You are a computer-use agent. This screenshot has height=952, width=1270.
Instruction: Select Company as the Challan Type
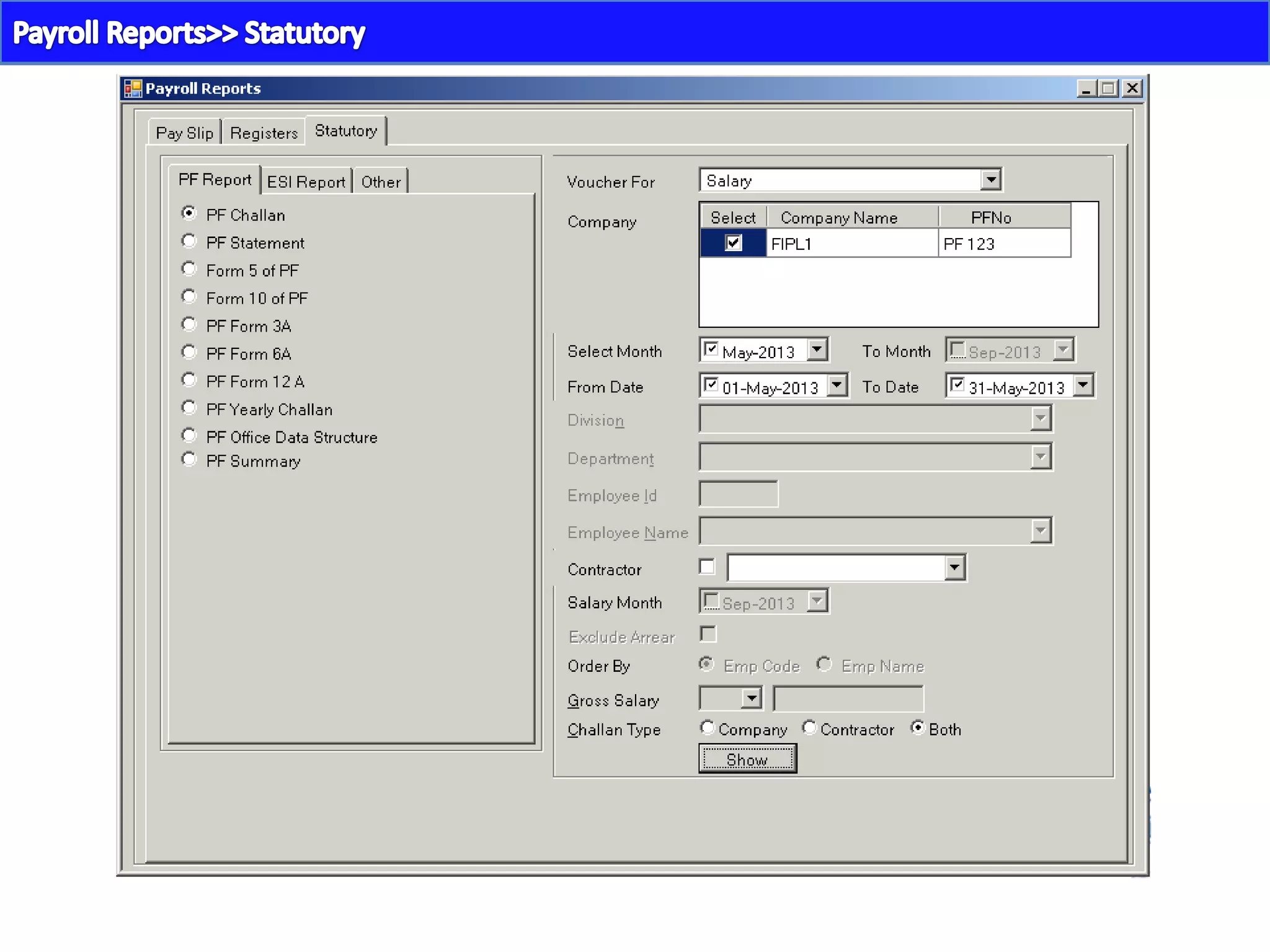pos(708,728)
